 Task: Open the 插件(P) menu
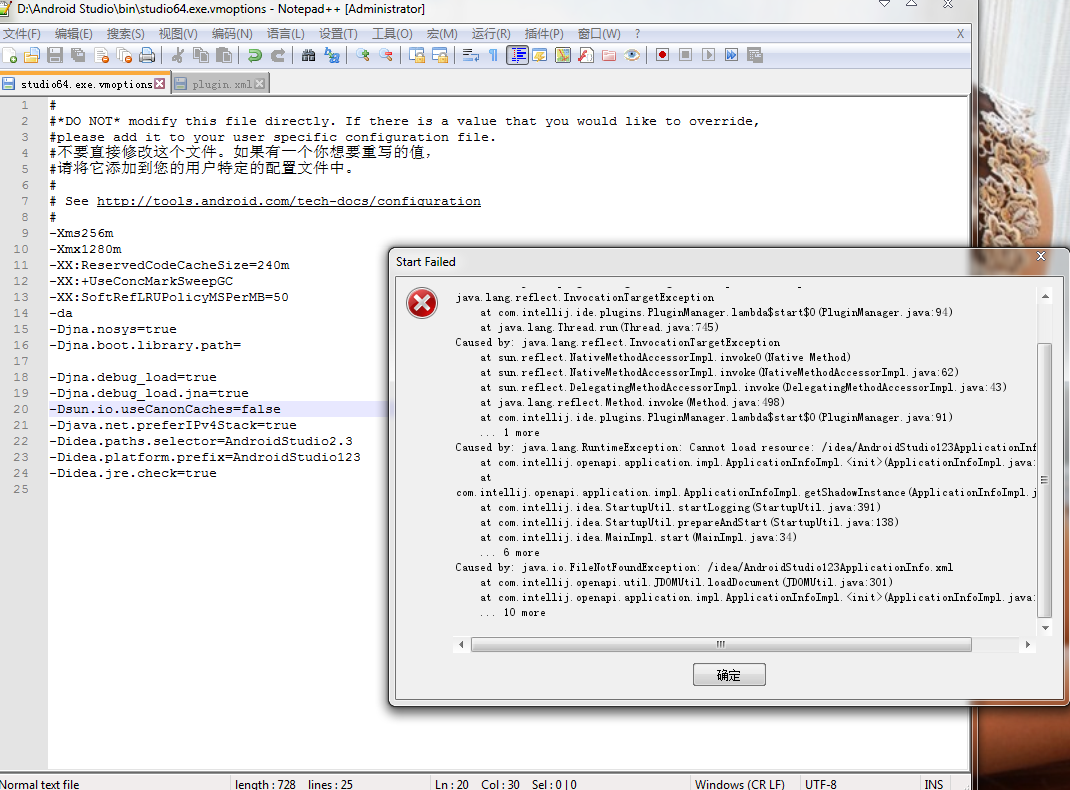click(544, 33)
